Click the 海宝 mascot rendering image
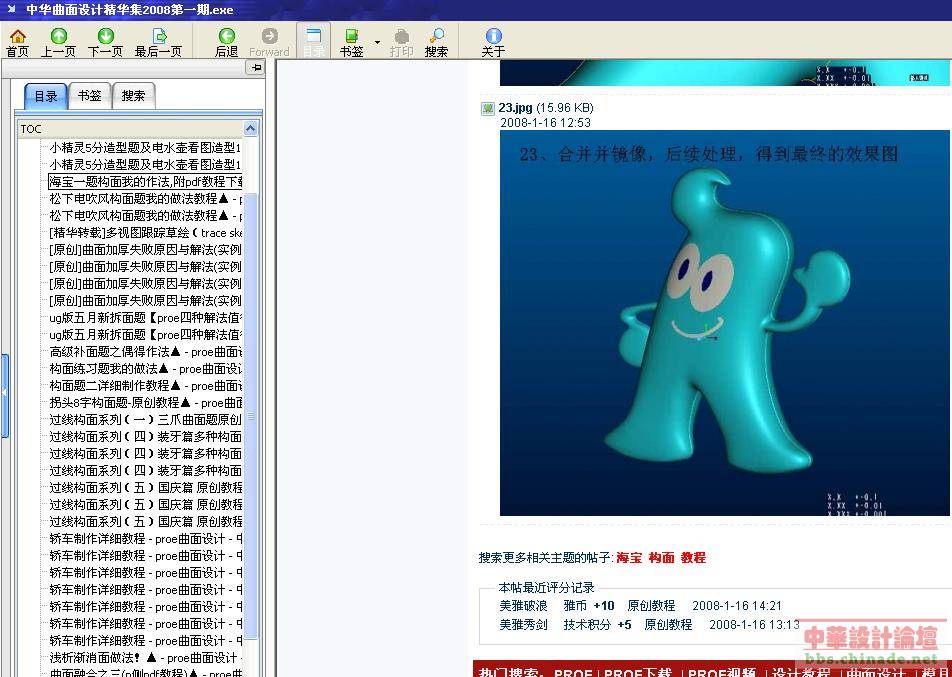 coord(723,322)
